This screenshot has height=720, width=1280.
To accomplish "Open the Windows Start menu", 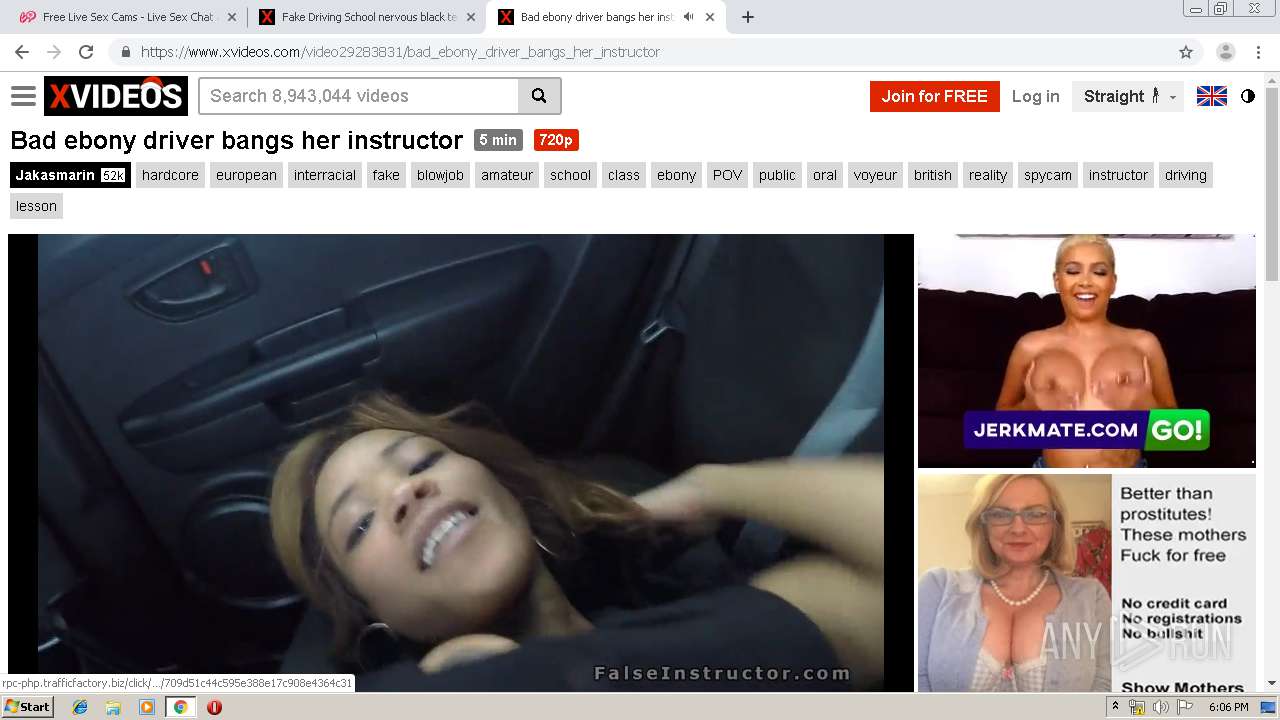I will pyautogui.click(x=27, y=707).
